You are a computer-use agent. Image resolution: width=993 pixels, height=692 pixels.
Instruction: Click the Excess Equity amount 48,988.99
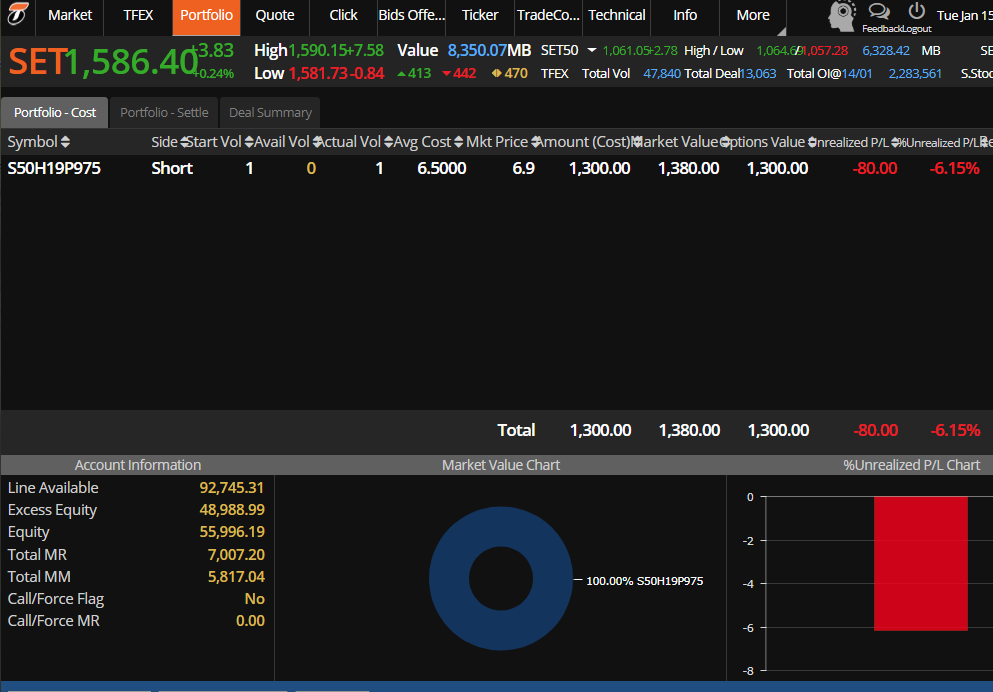(232, 510)
